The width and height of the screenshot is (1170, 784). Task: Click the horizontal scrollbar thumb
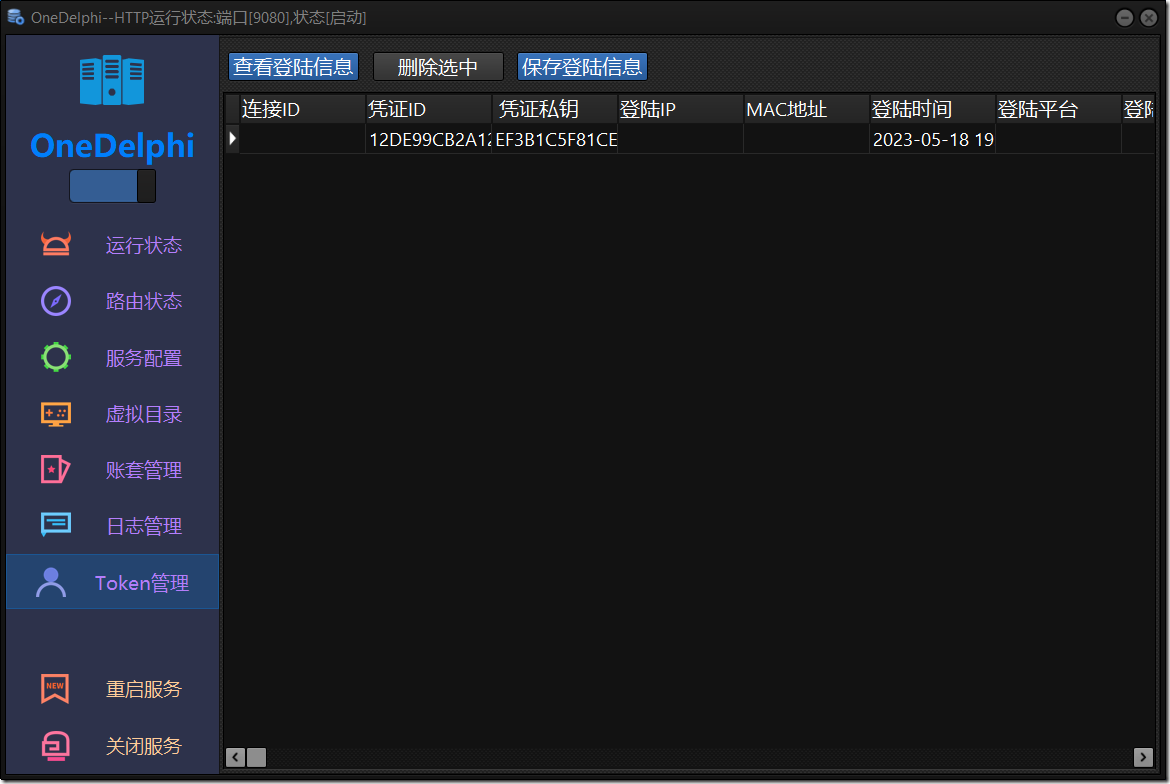[257, 757]
